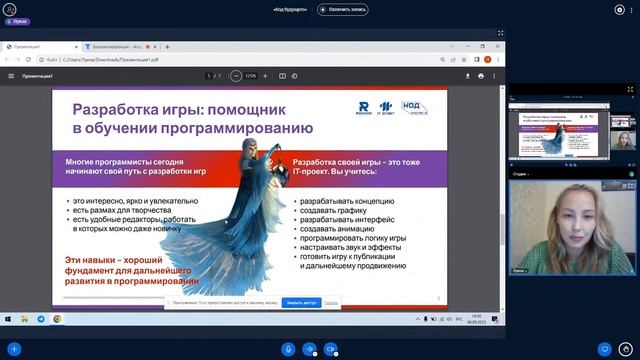640x360 pixels.
Task: Open the Windows Start menu
Action: (x=8, y=319)
